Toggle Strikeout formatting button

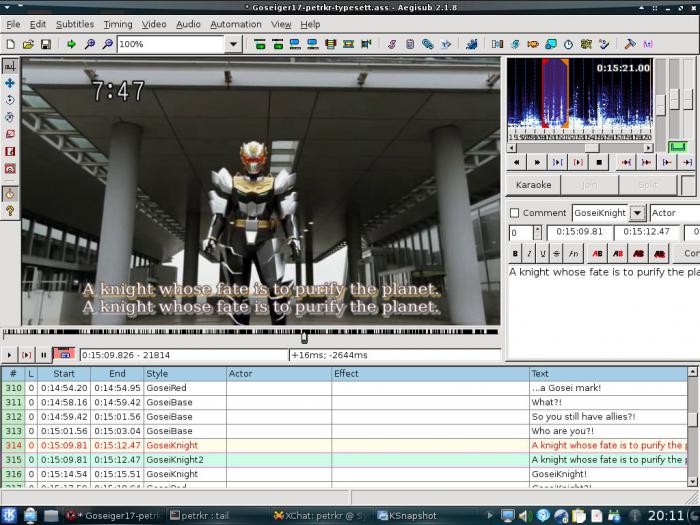(556, 254)
